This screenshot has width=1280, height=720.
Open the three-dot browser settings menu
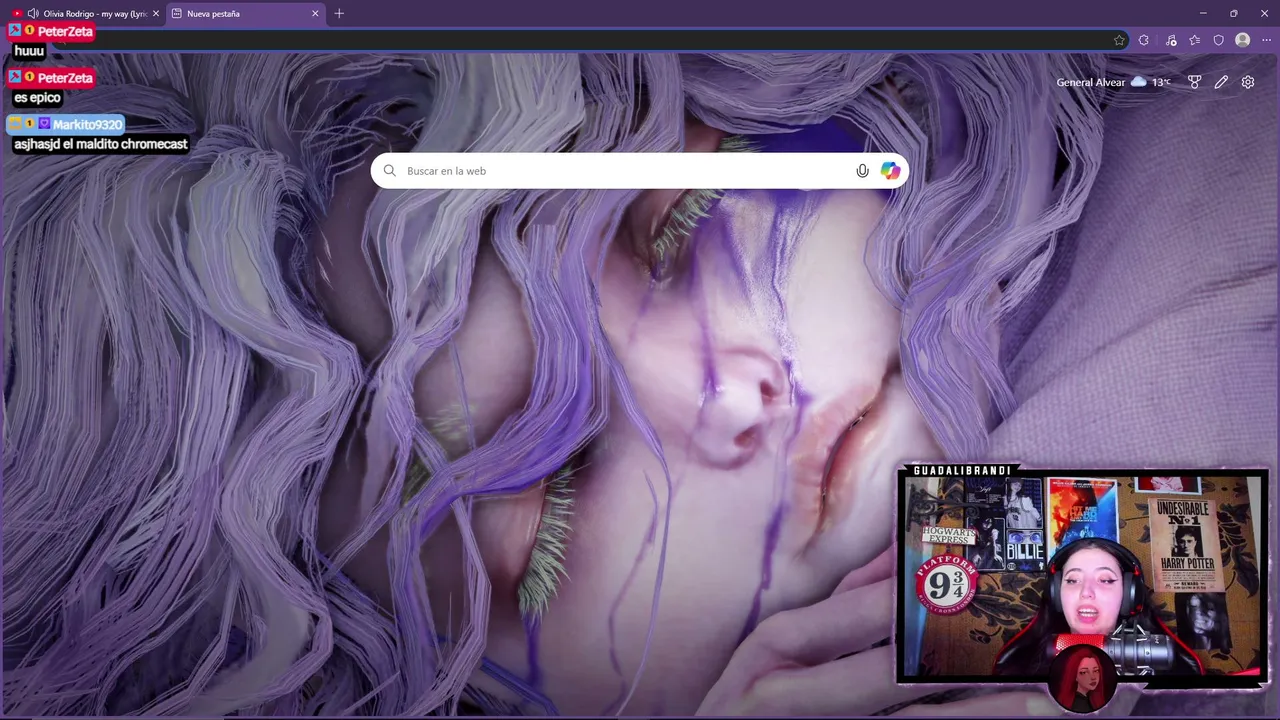click(x=1266, y=40)
